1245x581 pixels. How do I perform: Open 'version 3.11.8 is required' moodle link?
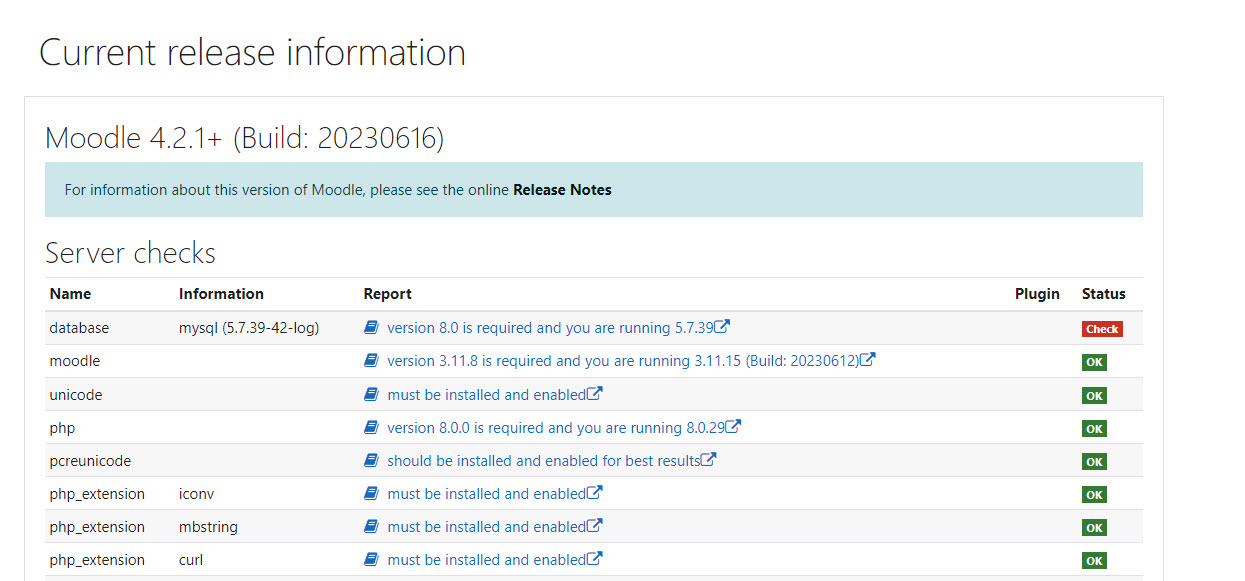point(622,361)
